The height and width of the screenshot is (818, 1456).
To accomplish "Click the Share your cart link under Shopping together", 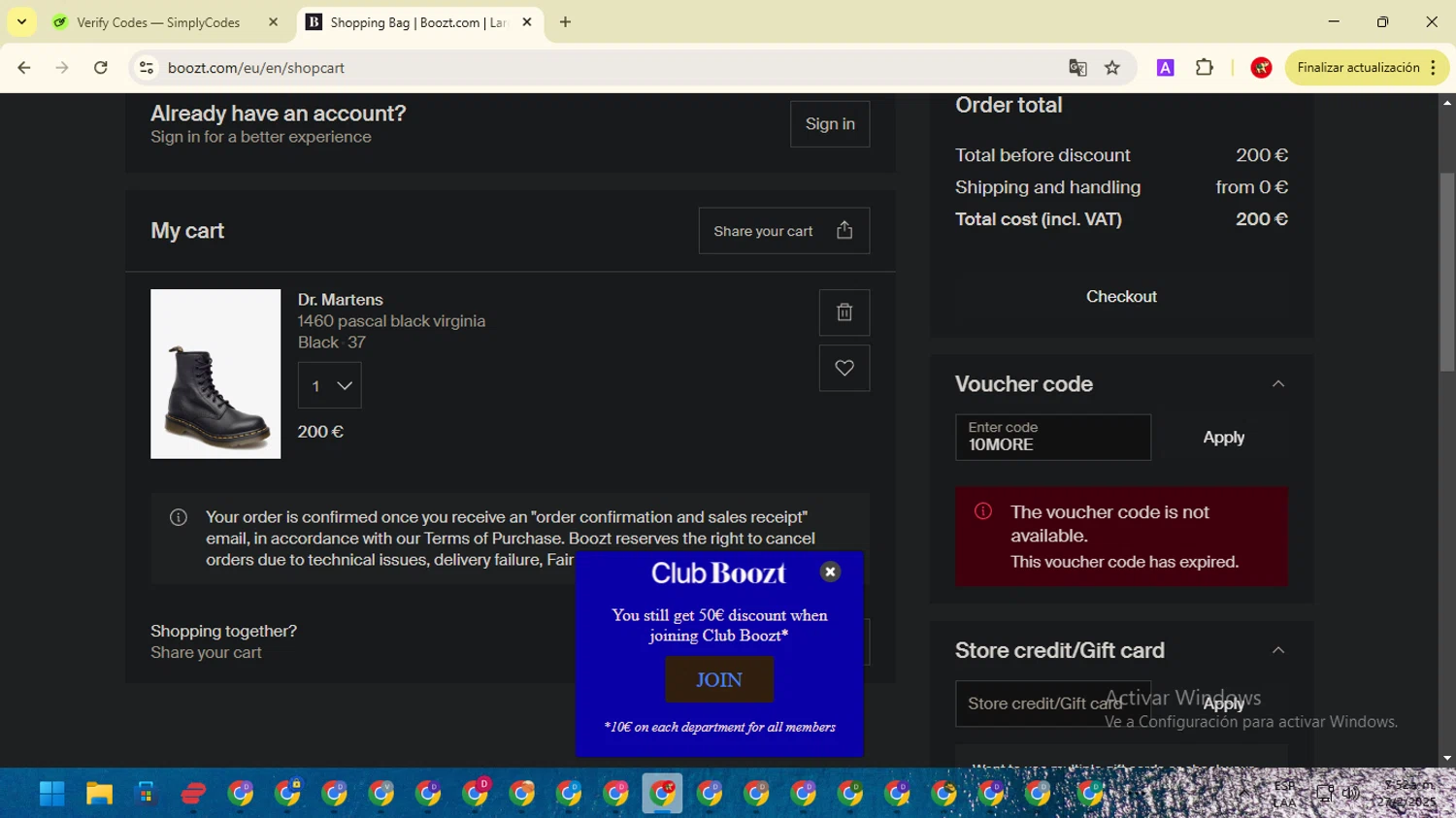I will [206, 653].
